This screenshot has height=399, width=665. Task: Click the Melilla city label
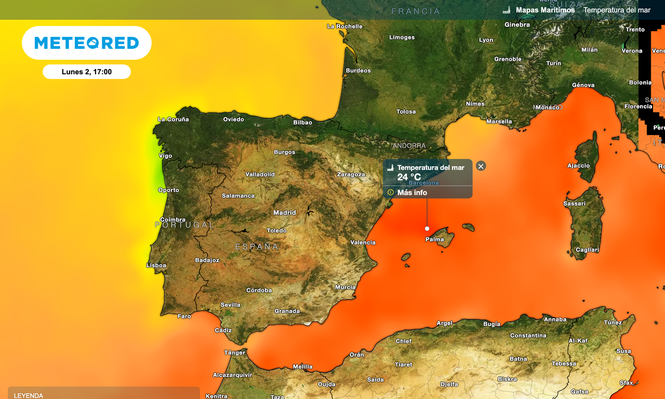coord(302,366)
